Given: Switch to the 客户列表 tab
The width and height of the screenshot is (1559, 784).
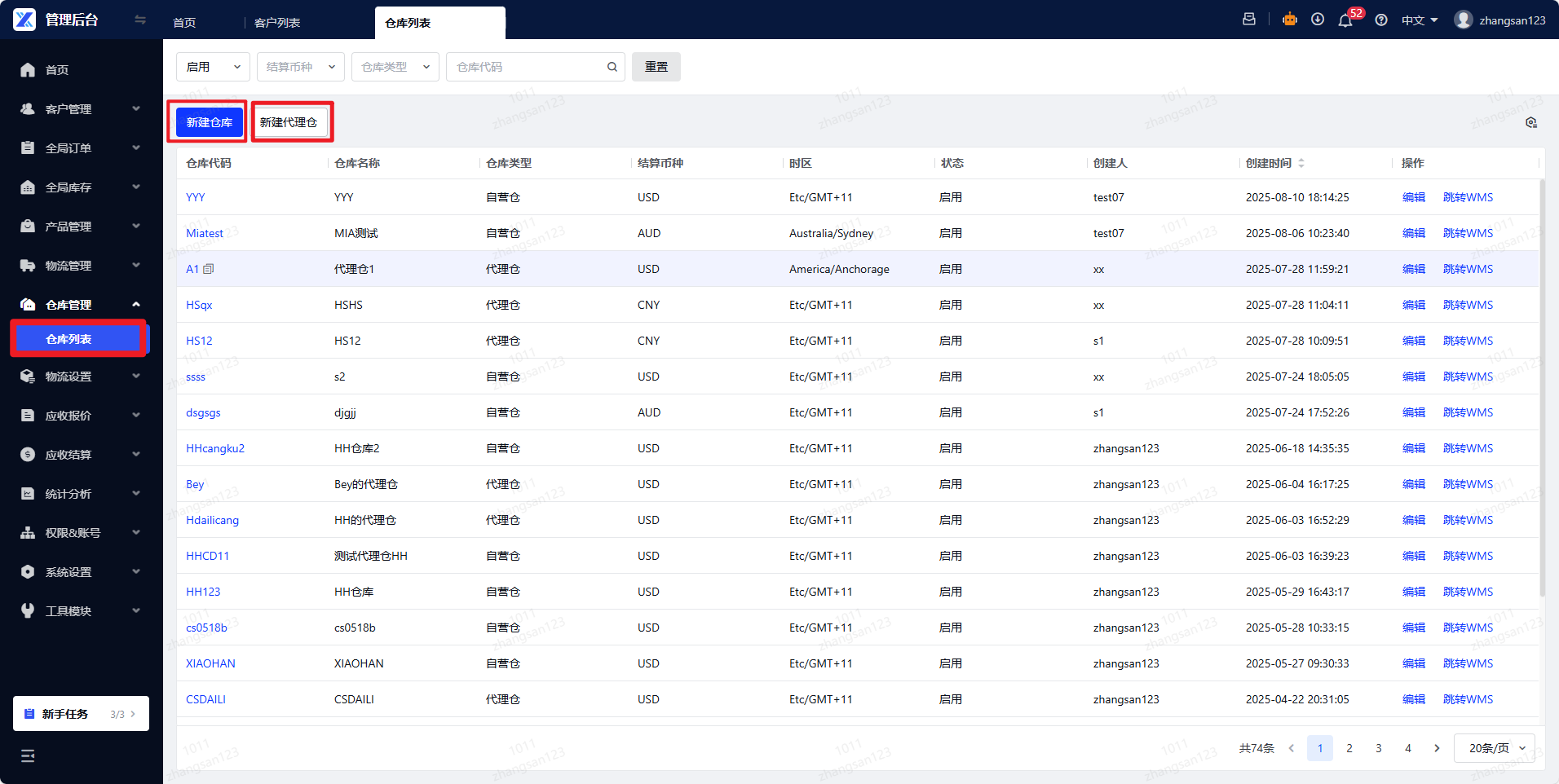Looking at the screenshot, I should [x=277, y=23].
